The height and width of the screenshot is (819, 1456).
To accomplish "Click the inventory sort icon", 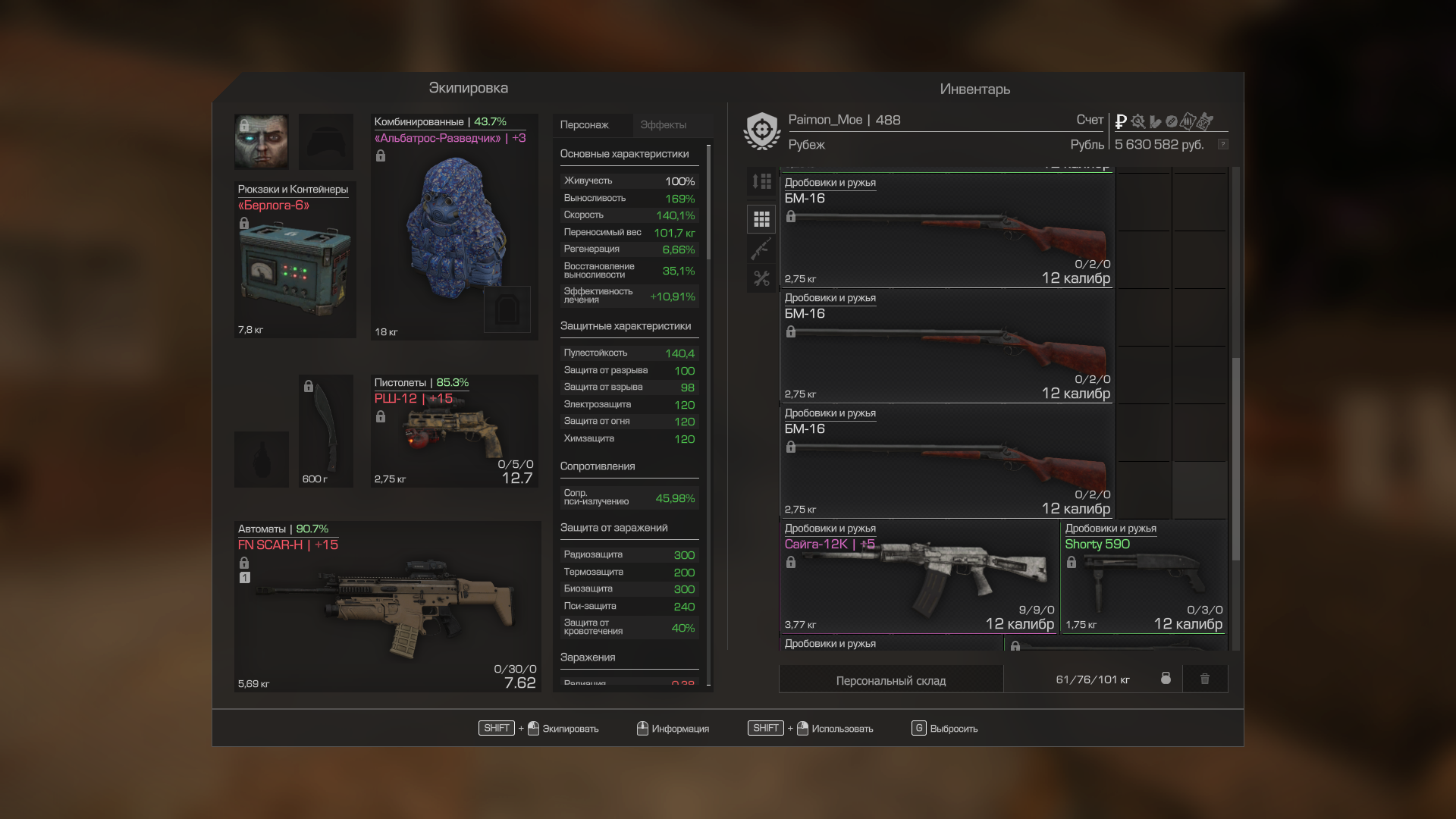I will pos(761,181).
